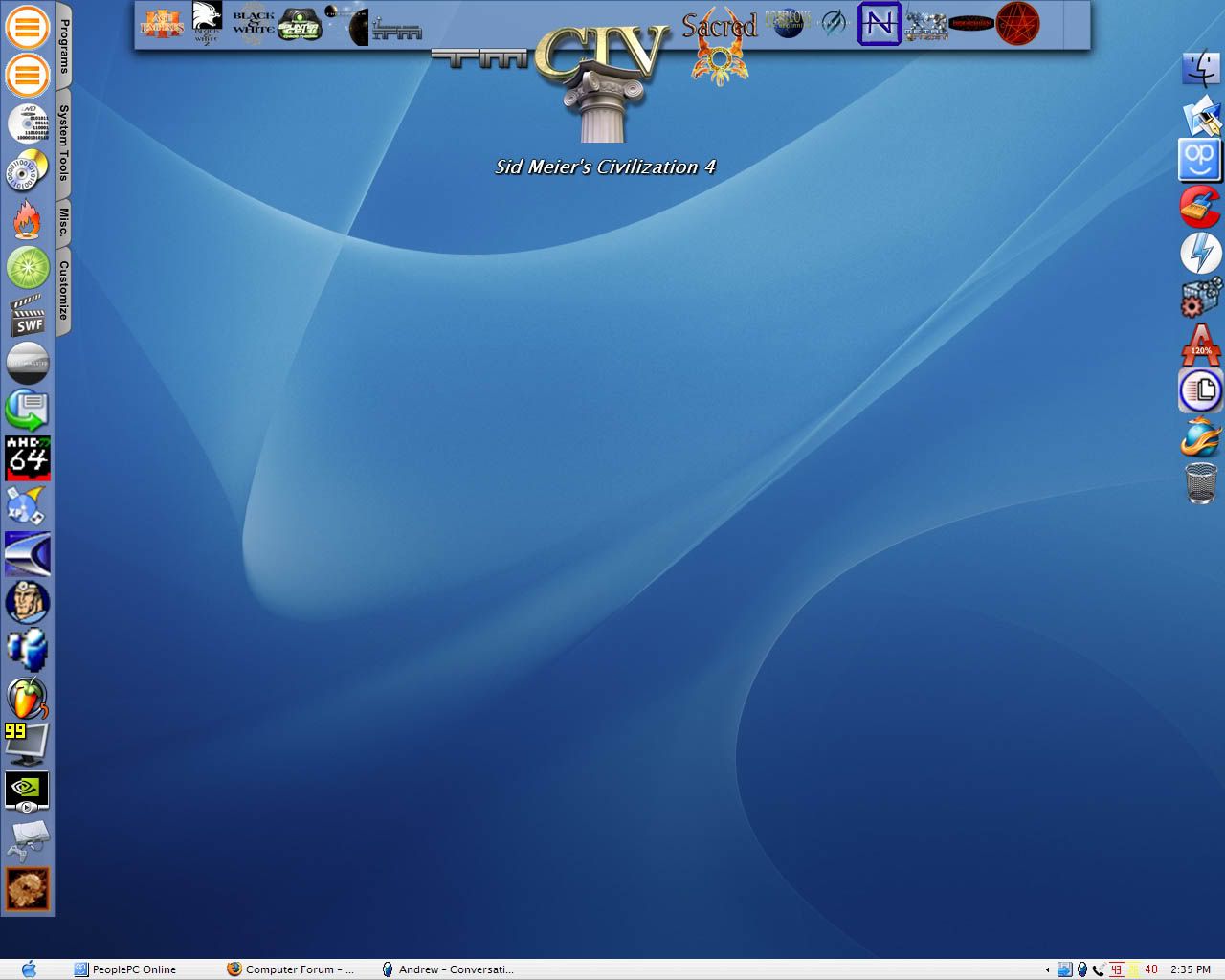Open the round clipboard pages icon
Screen dimensions: 1225x980
pos(1201,390)
